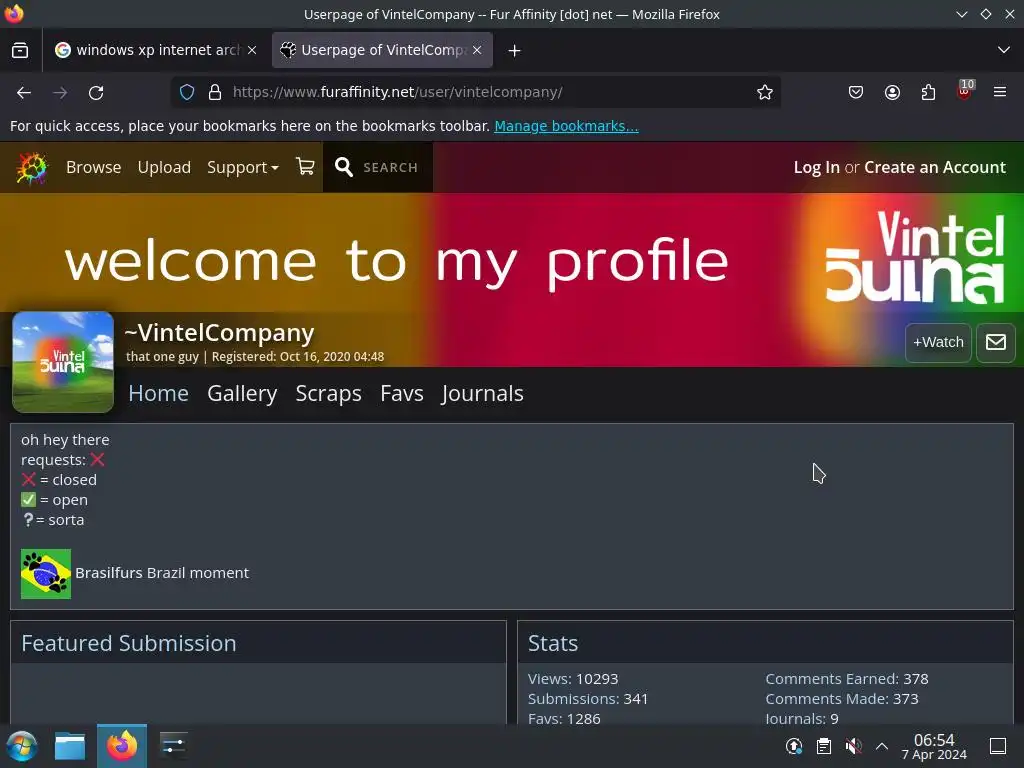Viewport: 1024px width, 768px height.
Task: Click the 'Submissions: 341' stat
Action: coord(588,699)
